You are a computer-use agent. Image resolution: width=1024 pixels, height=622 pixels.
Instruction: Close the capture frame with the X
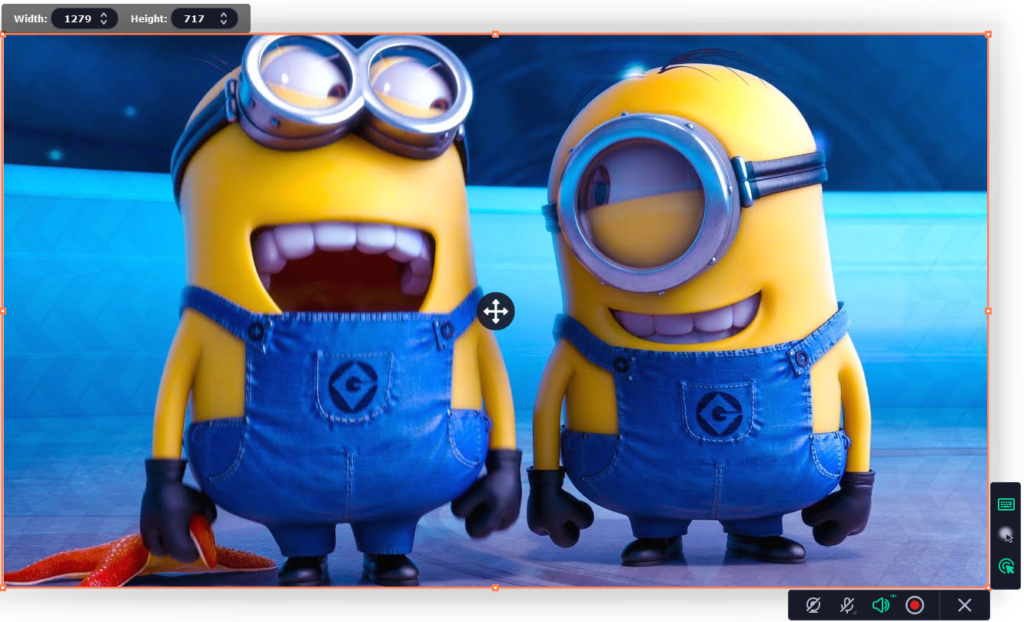(965, 605)
